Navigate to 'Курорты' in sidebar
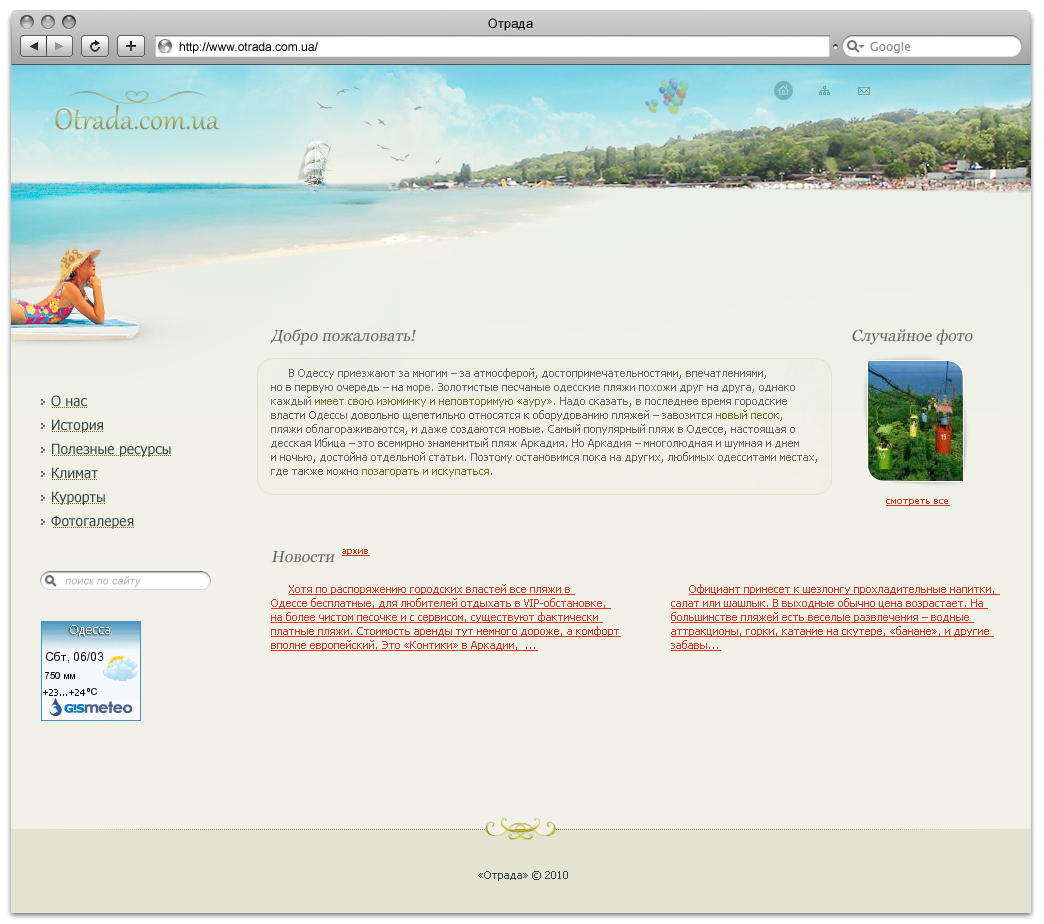The height and width of the screenshot is (924, 1044). point(78,497)
